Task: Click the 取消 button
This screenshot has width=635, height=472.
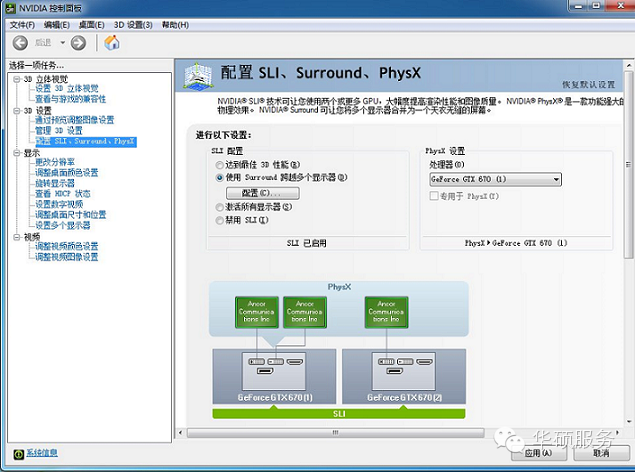Action: point(601,453)
